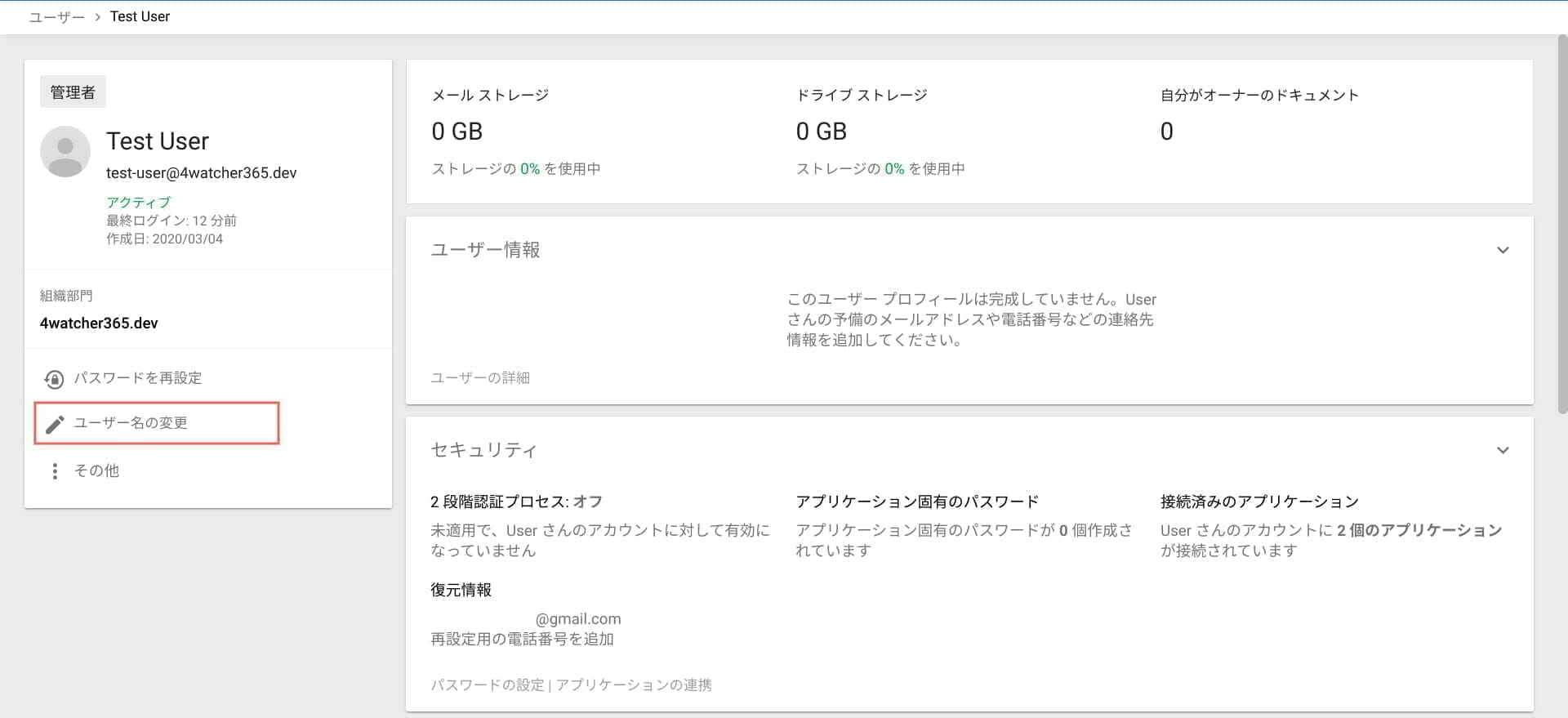
Task: Click 2 段階認証プロセス: オフ heading
Action: pyautogui.click(x=516, y=502)
